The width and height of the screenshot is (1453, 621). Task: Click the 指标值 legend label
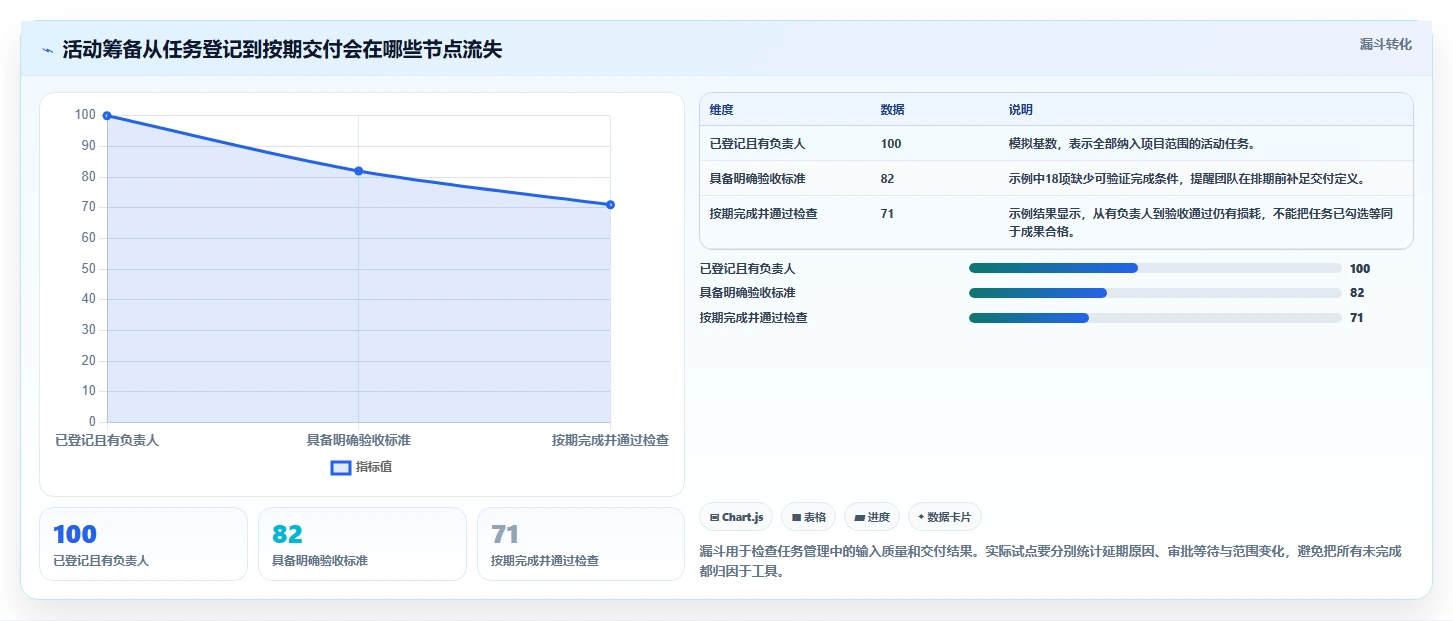click(x=374, y=467)
